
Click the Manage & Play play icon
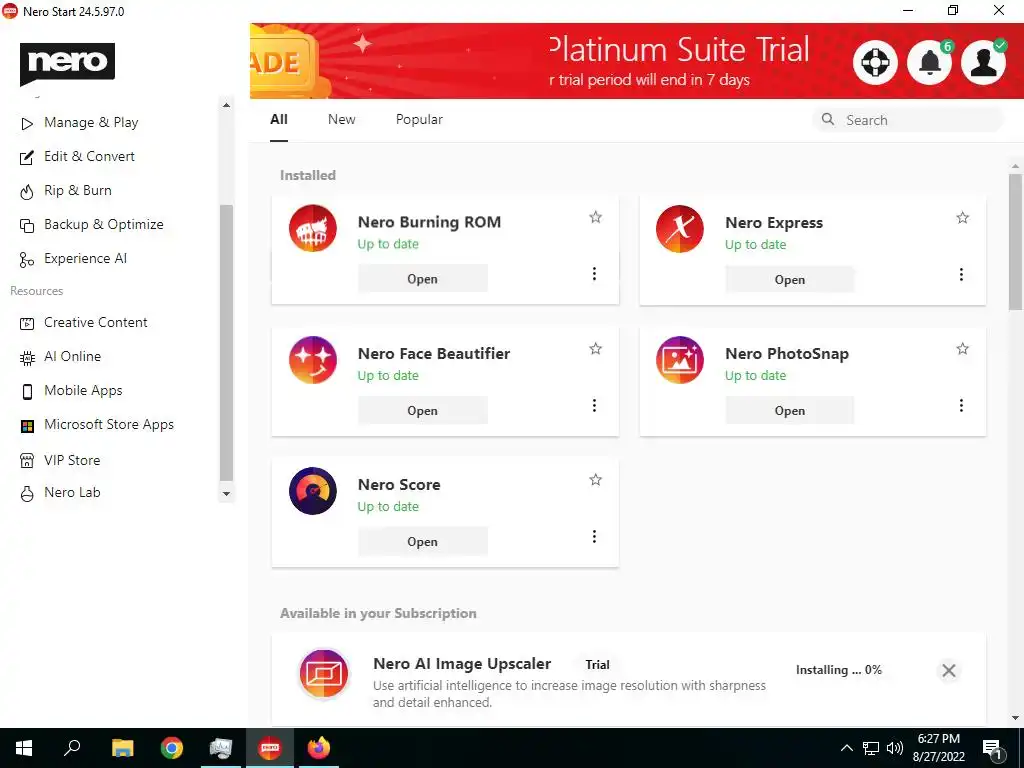tap(27, 123)
